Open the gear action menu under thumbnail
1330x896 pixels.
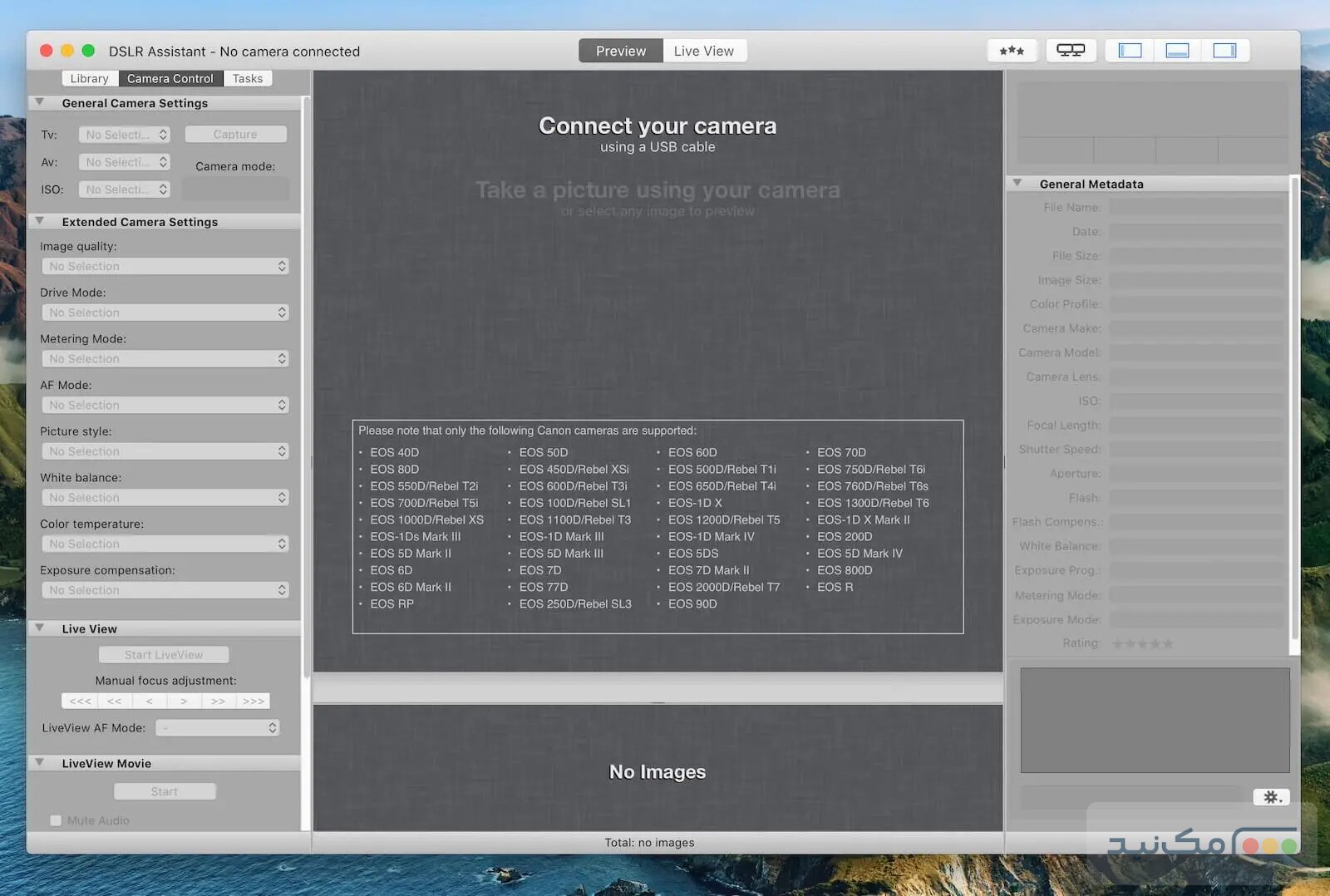1271,797
